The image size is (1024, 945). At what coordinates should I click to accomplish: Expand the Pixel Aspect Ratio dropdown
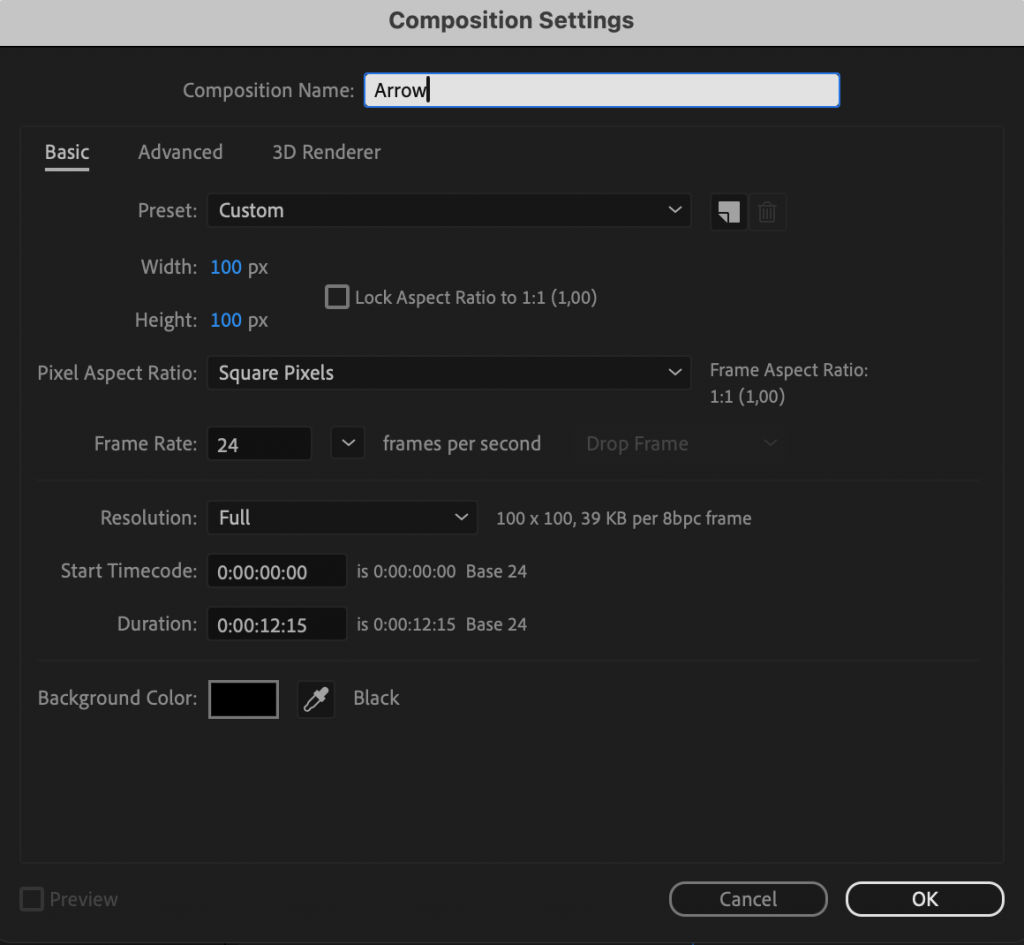tap(449, 373)
